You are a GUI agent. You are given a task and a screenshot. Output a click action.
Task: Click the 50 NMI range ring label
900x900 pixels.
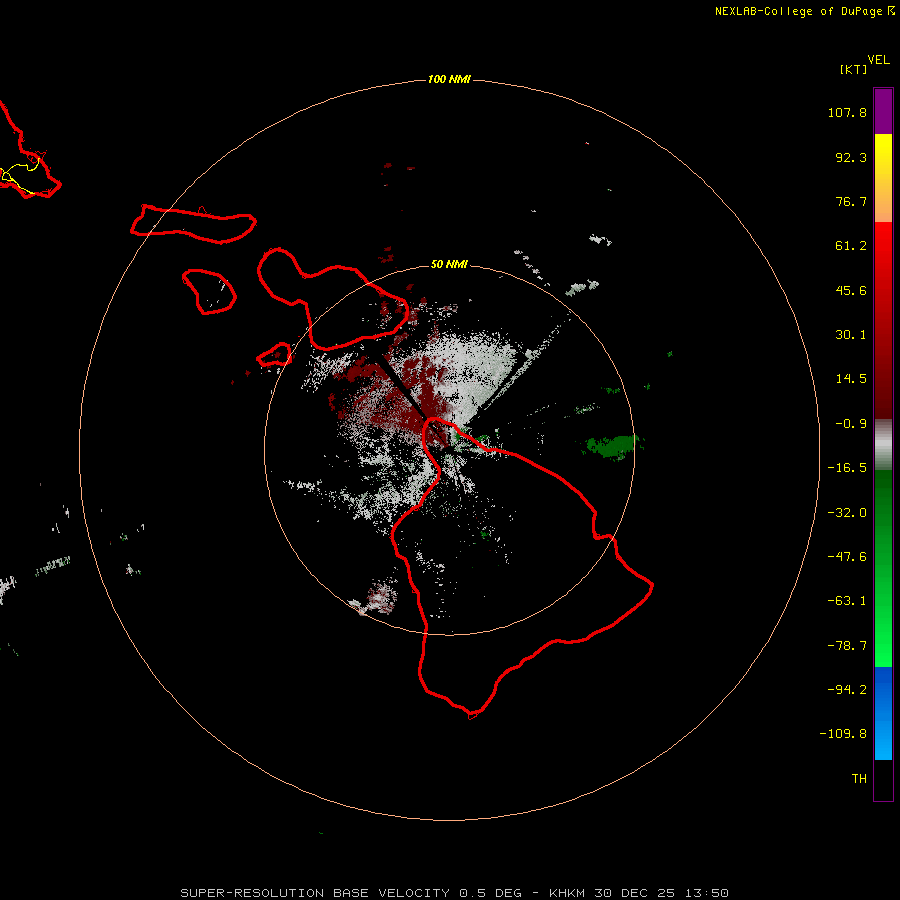(x=449, y=264)
